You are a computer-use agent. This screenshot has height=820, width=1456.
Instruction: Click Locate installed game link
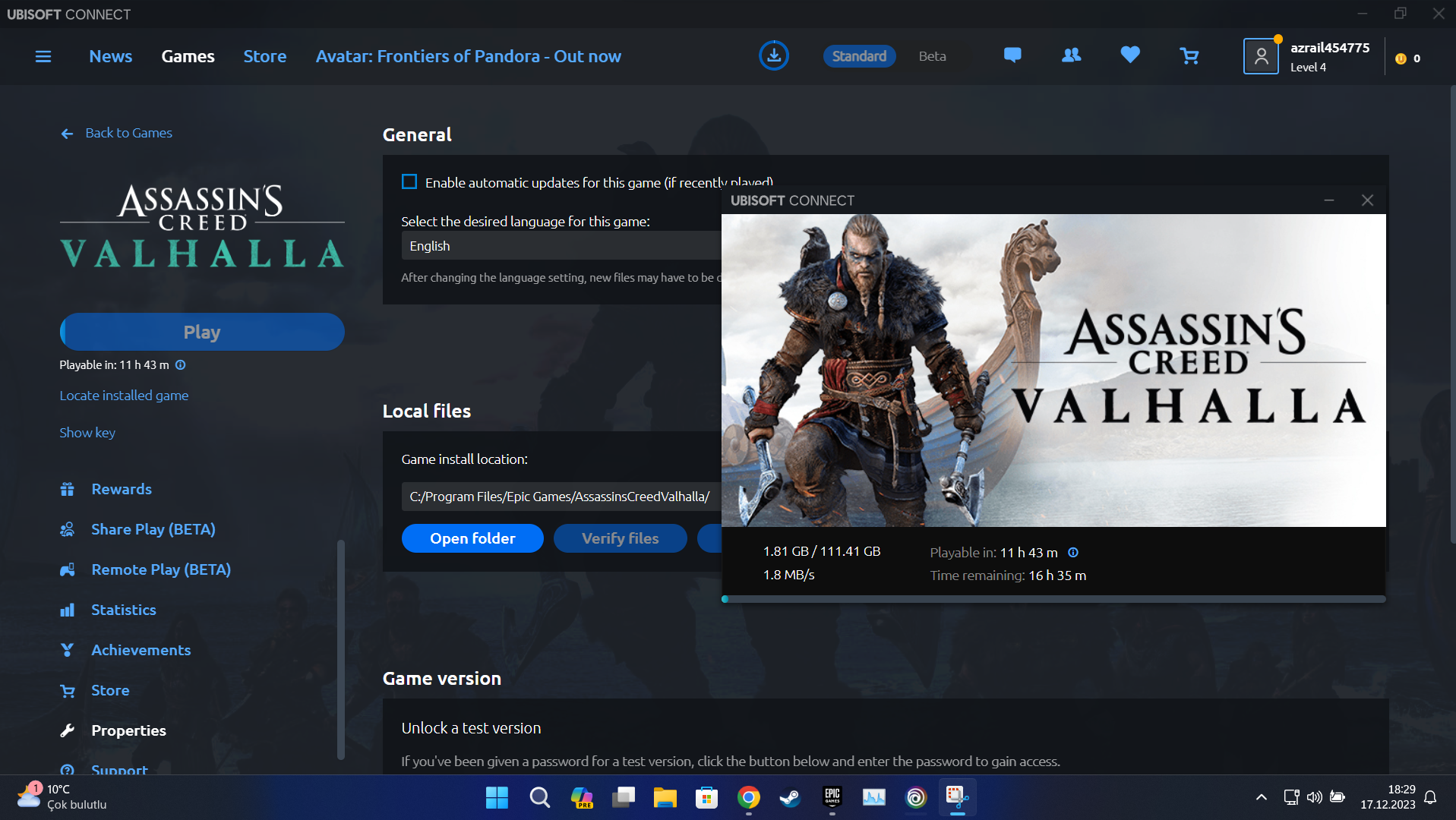(x=124, y=396)
